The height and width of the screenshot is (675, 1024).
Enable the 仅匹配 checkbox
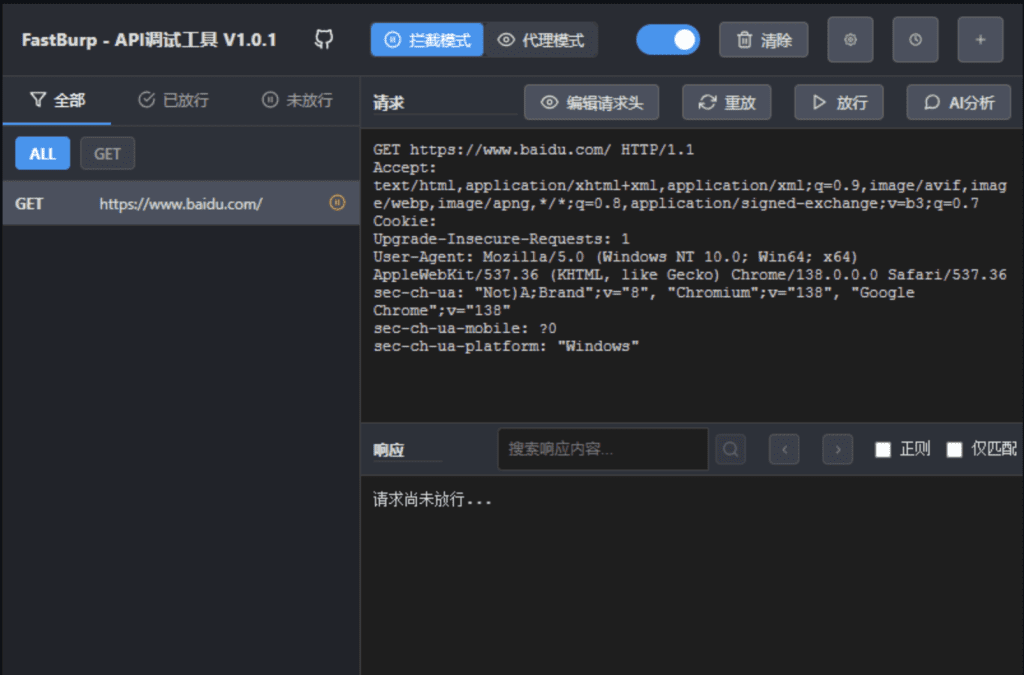pyautogui.click(x=954, y=449)
